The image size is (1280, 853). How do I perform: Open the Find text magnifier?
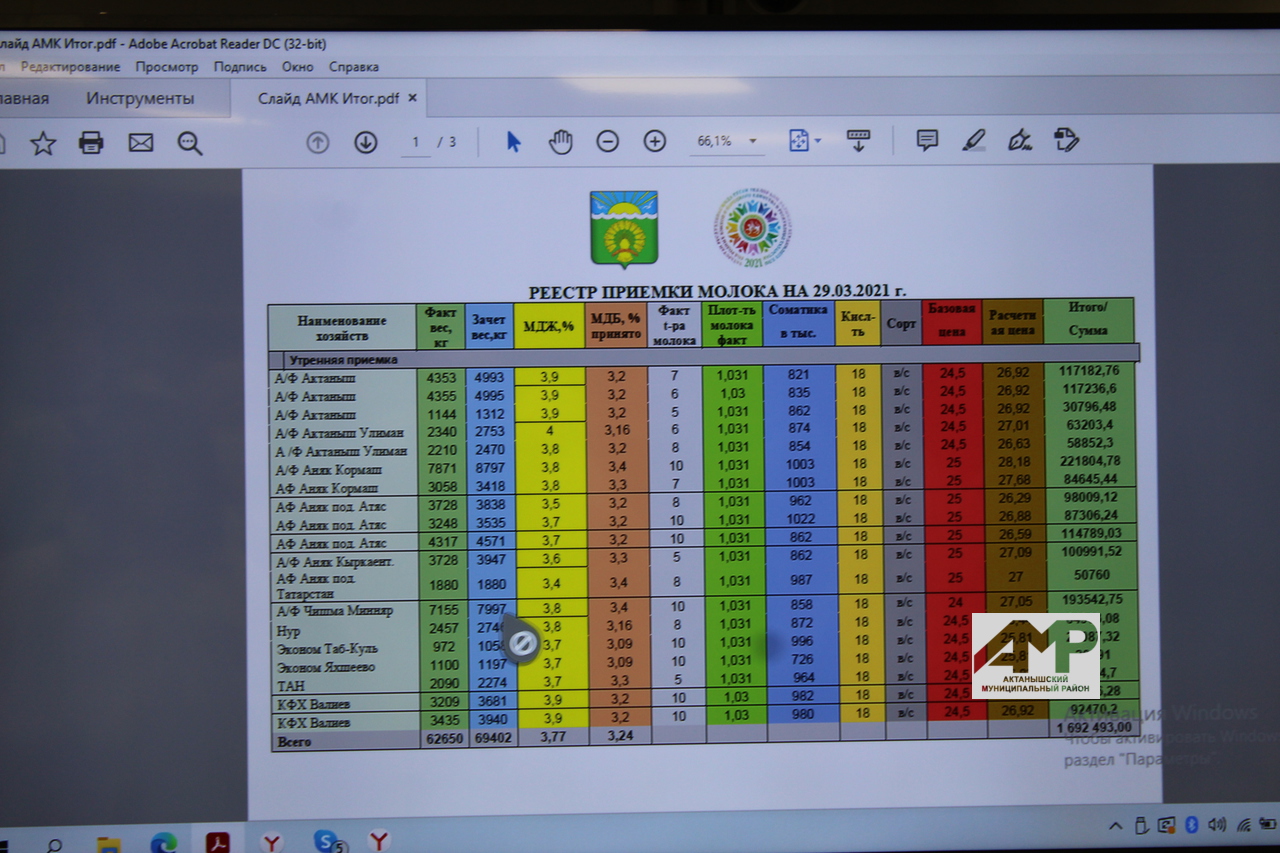190,143
